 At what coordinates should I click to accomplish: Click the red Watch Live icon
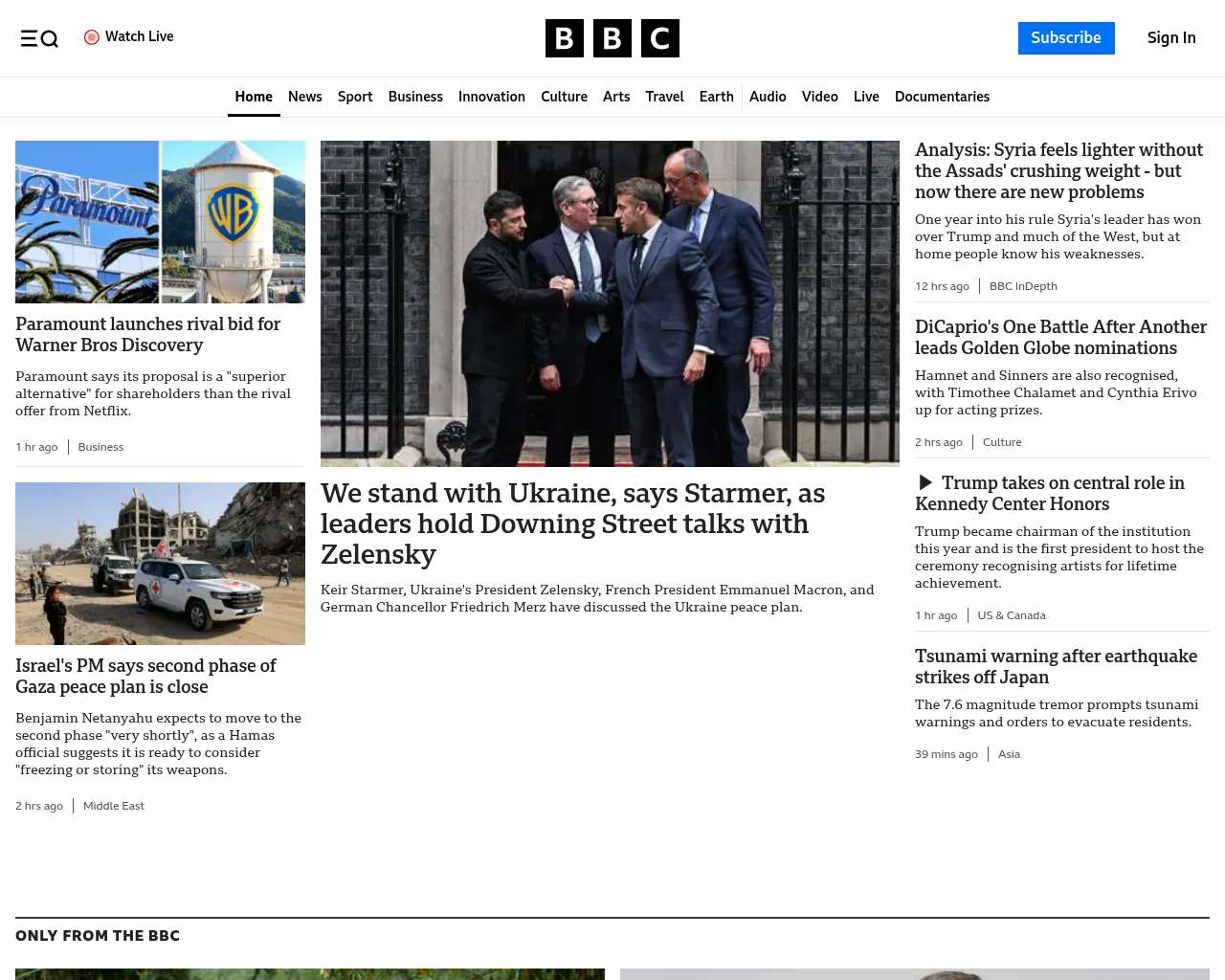coord(92,37)
